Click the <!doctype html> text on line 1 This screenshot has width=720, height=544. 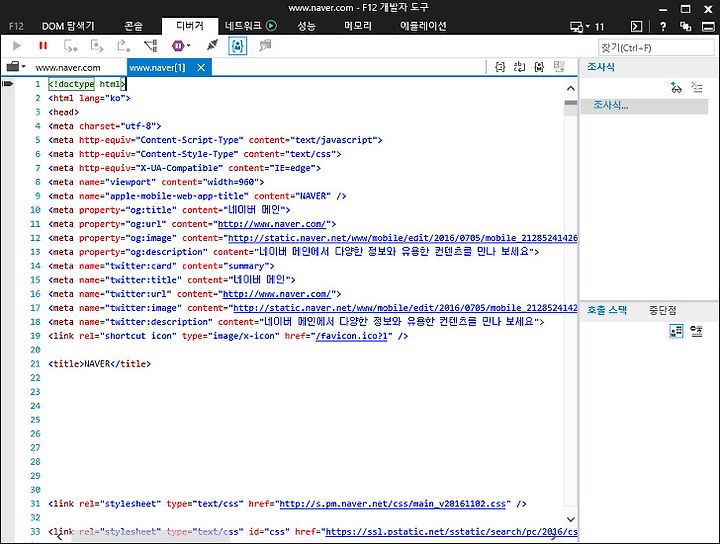(x=87, y=84)
